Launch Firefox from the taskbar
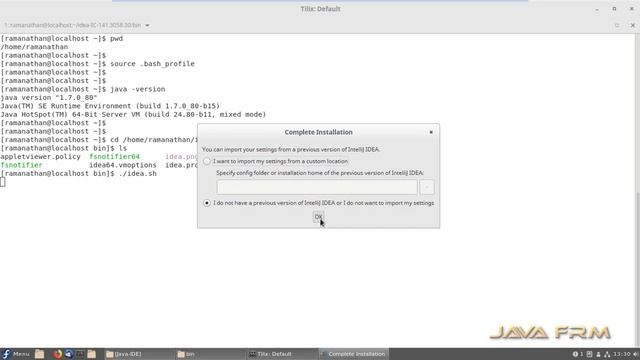Viewport: 640px width, 360px height. point(58,354)
